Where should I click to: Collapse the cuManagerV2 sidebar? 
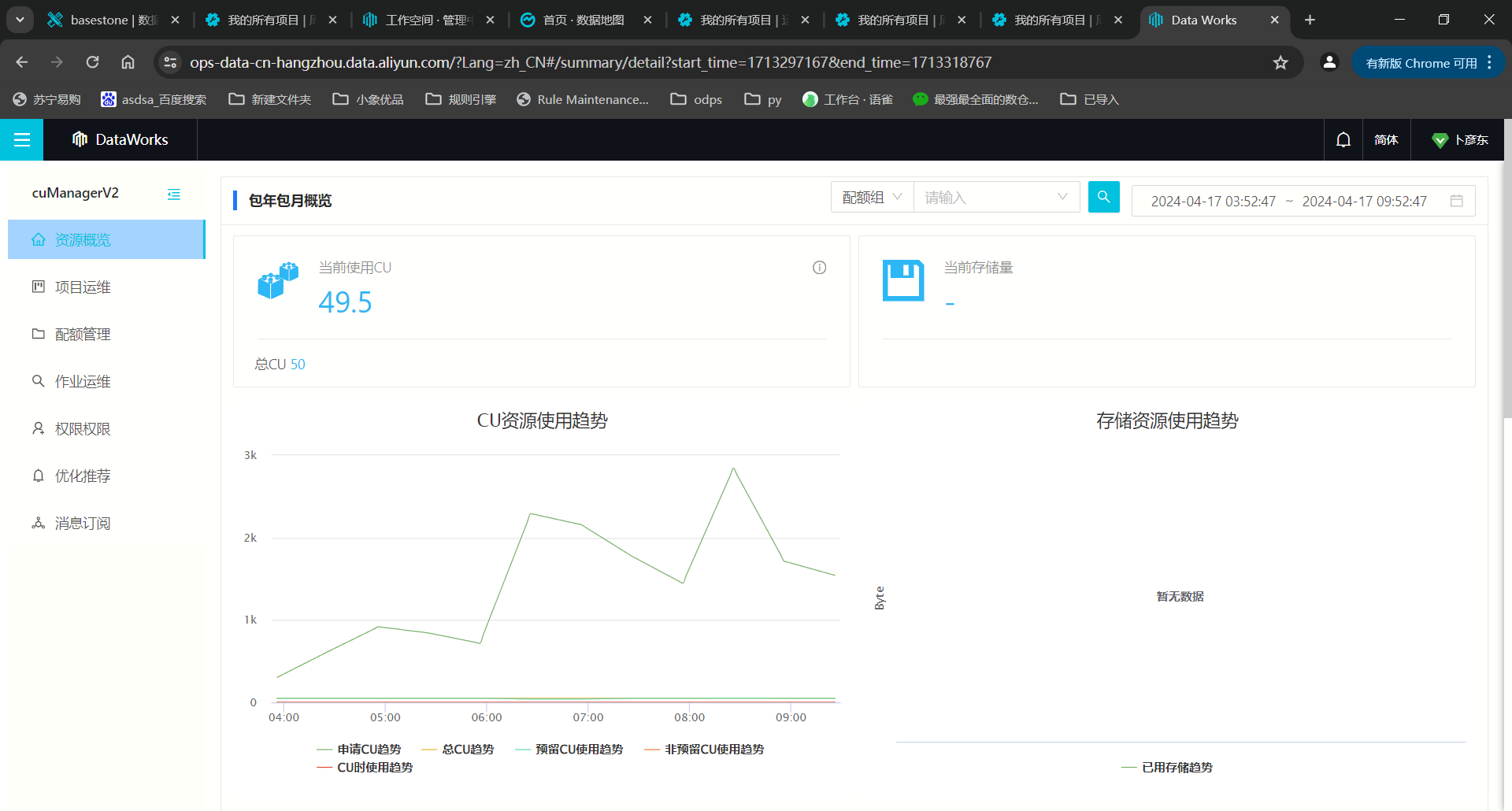(174, 194)
